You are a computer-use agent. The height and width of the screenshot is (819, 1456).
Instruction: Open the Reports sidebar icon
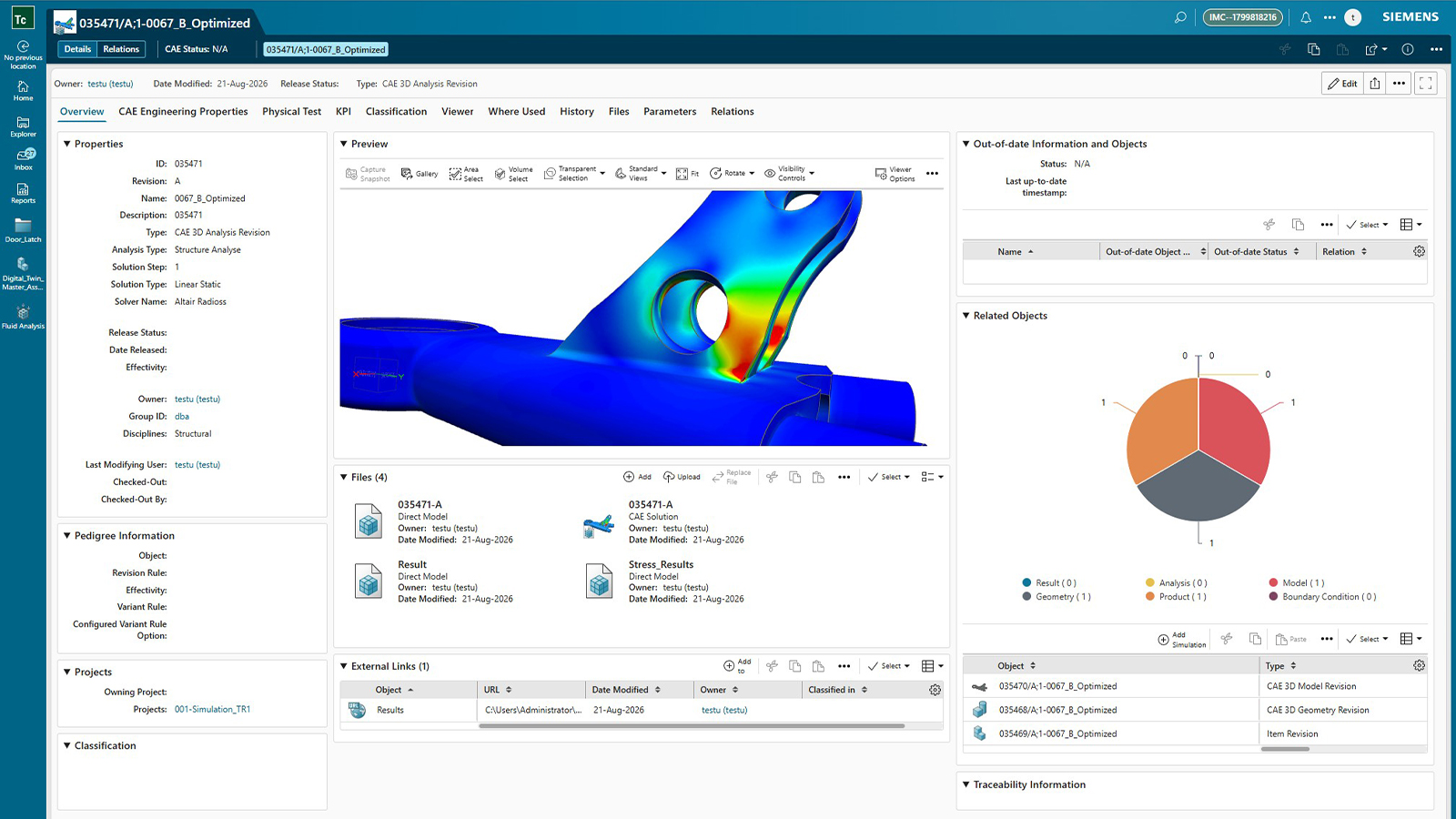pos(23,194)
